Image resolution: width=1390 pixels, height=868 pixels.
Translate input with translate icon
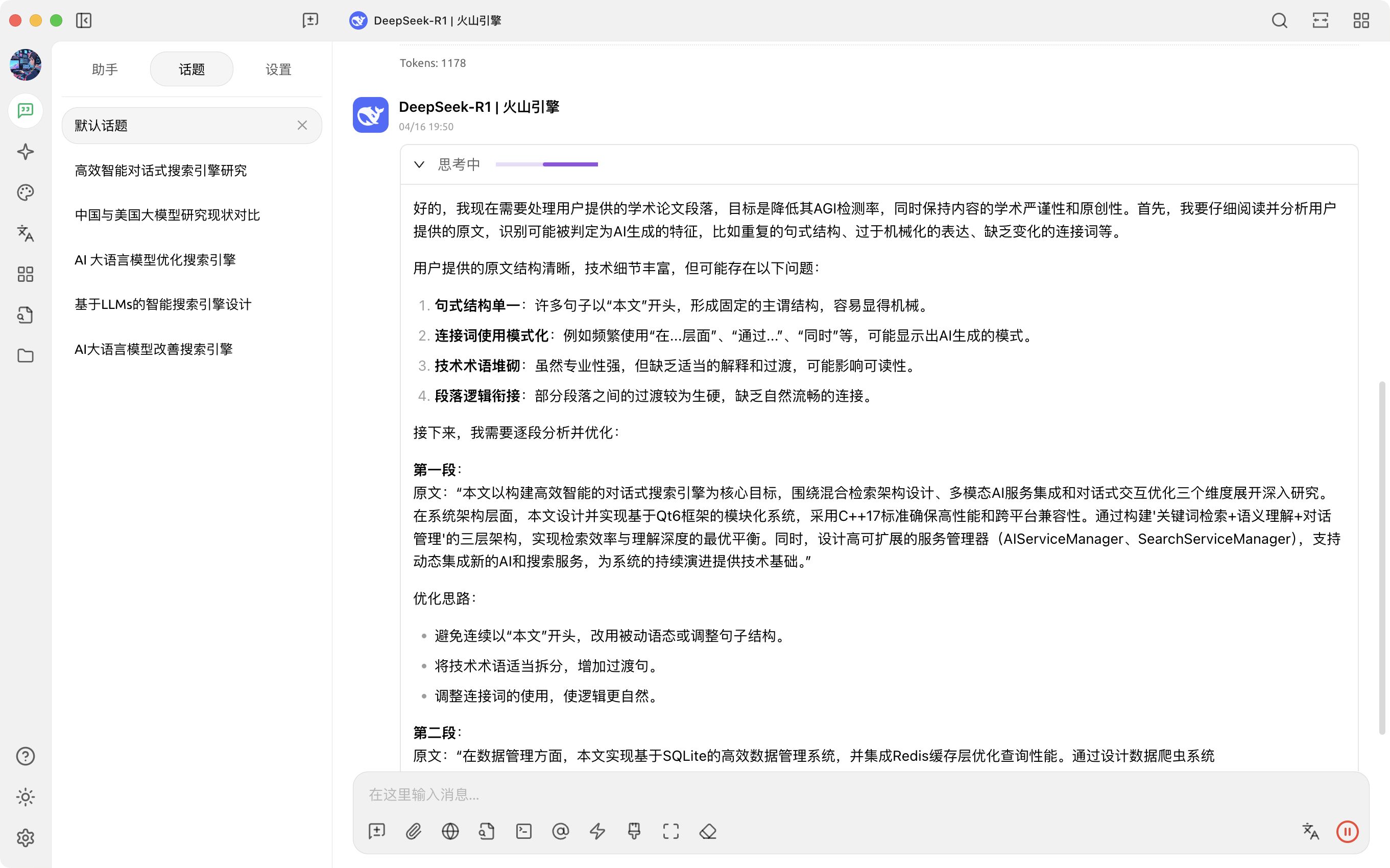point(1310,831)
